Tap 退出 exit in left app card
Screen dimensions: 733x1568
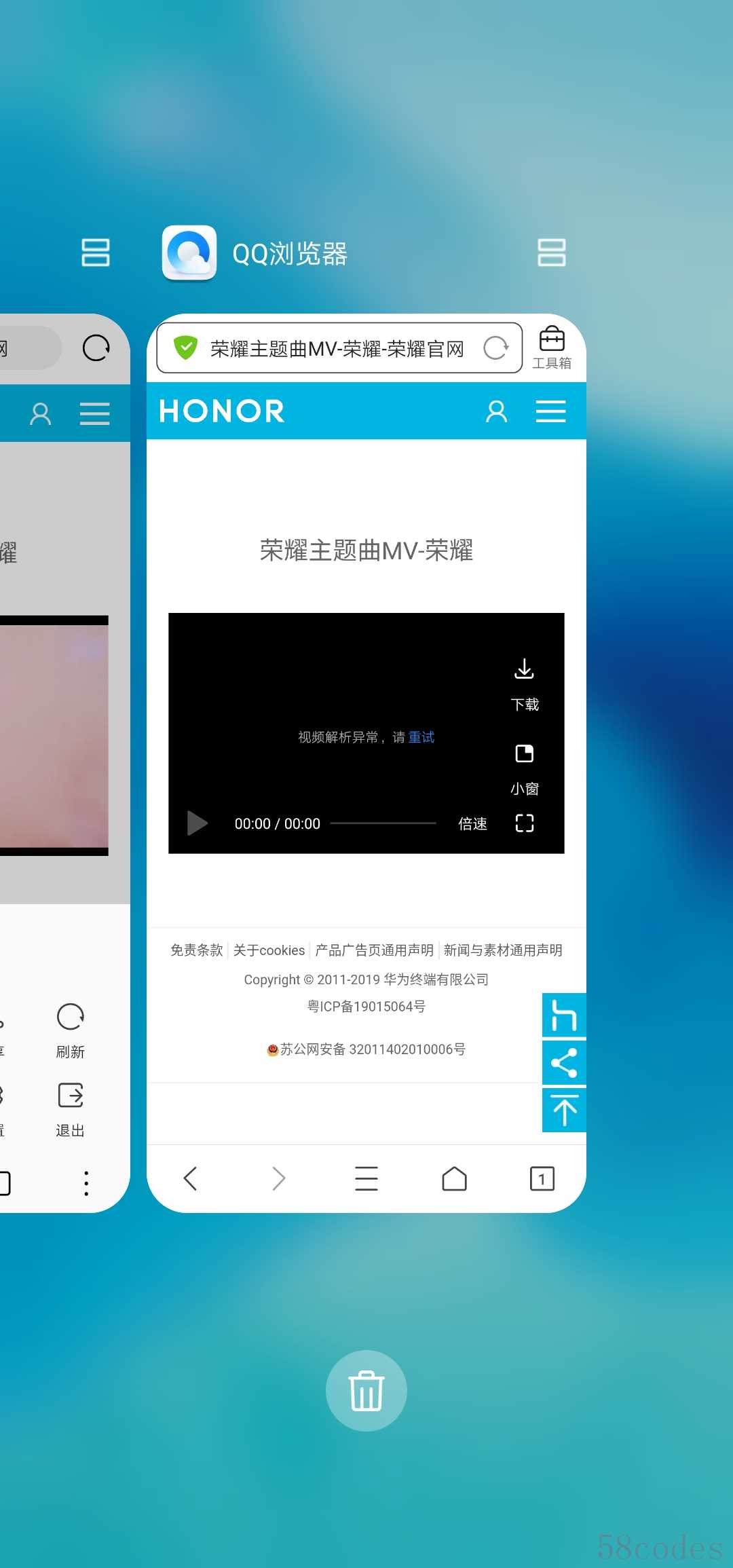(71, 1110)
